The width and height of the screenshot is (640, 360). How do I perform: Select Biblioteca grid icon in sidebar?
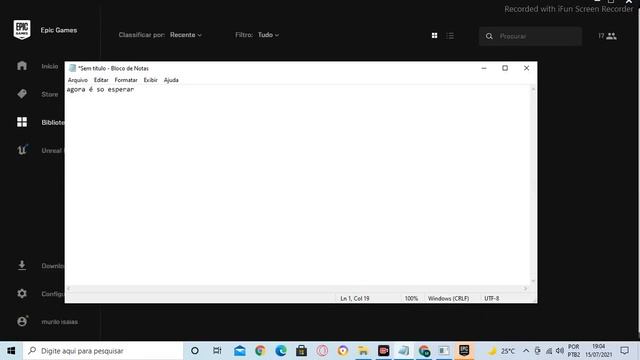click(x=22, y=122)
